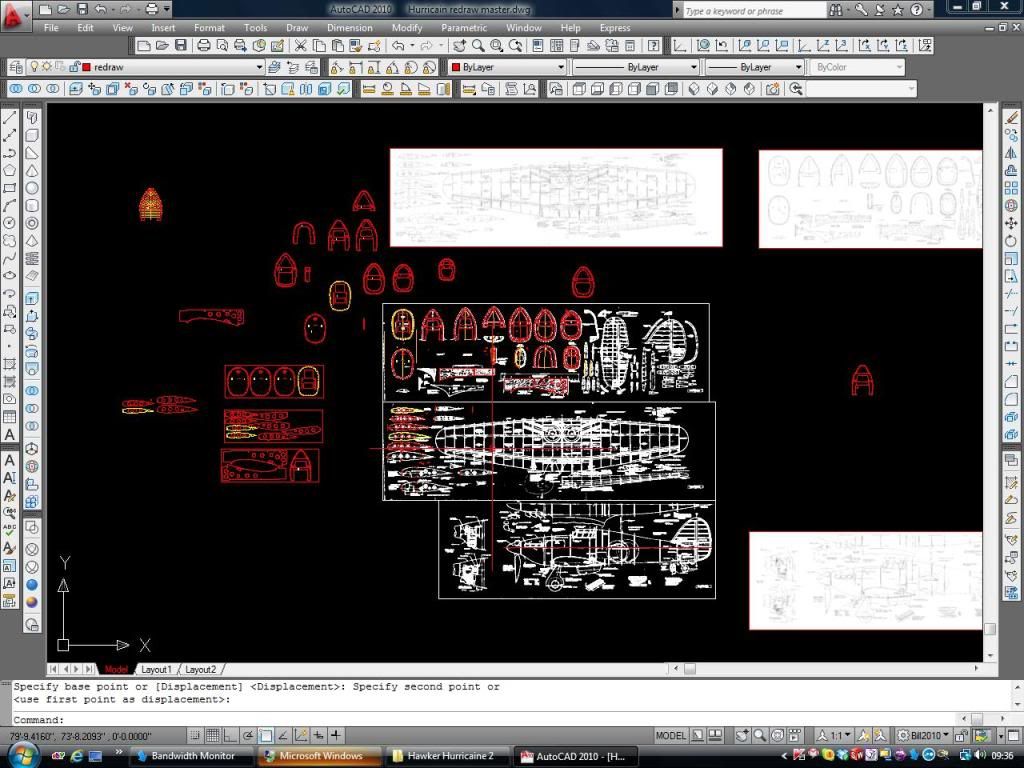Expand the Quick Access toolbar customize arrow
This screenshot has height=768, width=1024.
pos(167,10)
